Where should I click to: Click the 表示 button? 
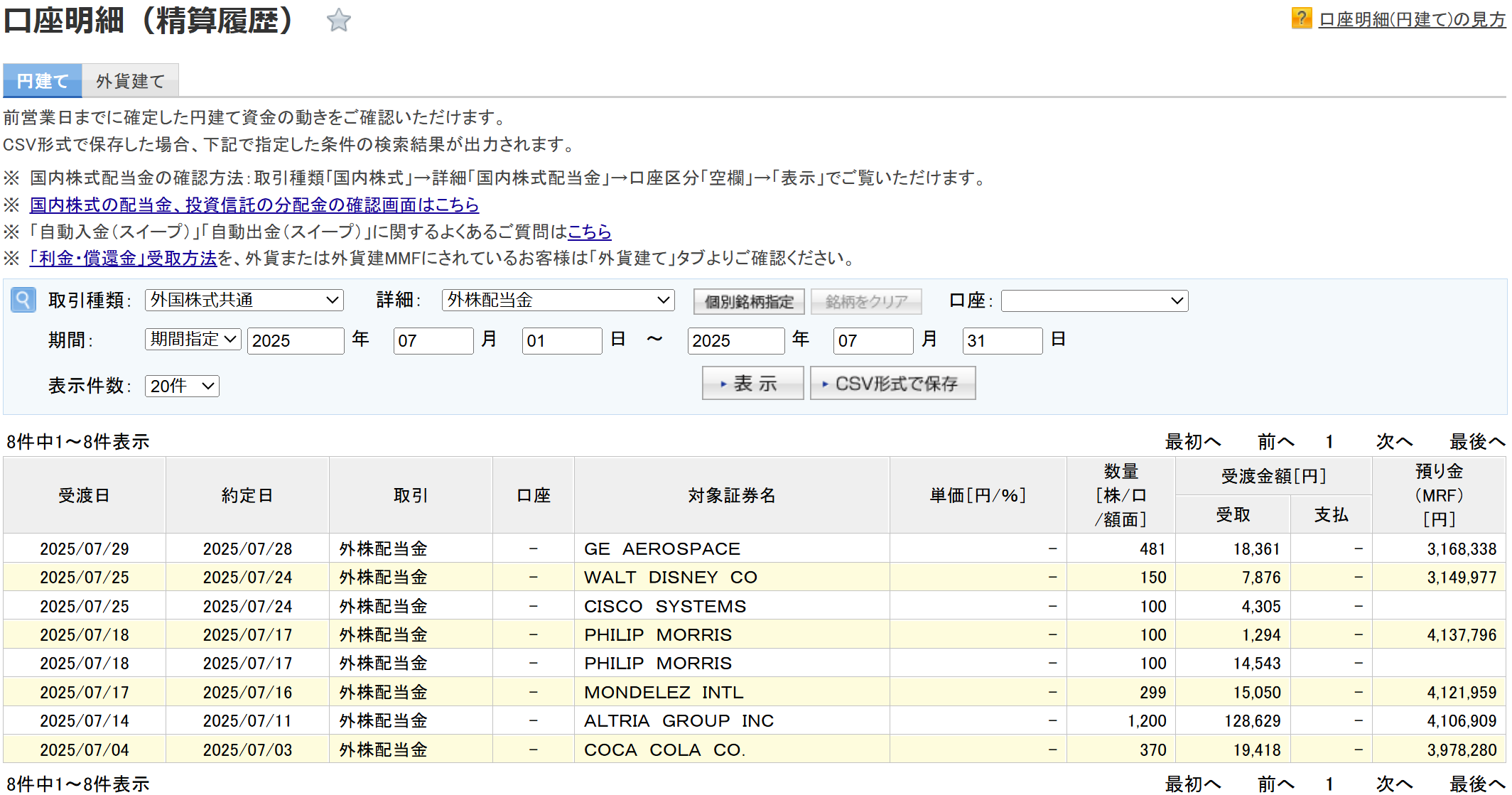(752, 383)
